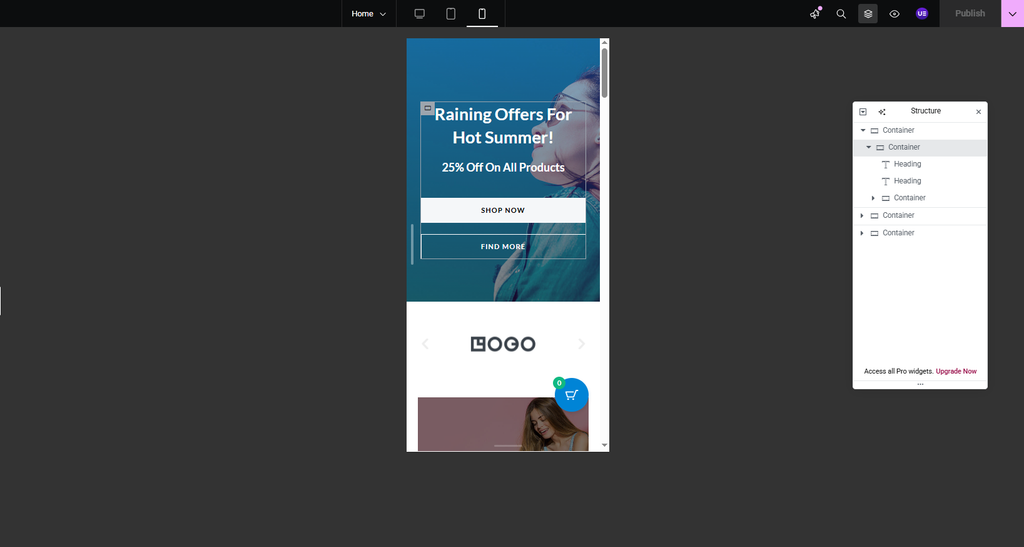Click the FIND MORE button
Screen dimensions: 1024x547
point(503,247)
